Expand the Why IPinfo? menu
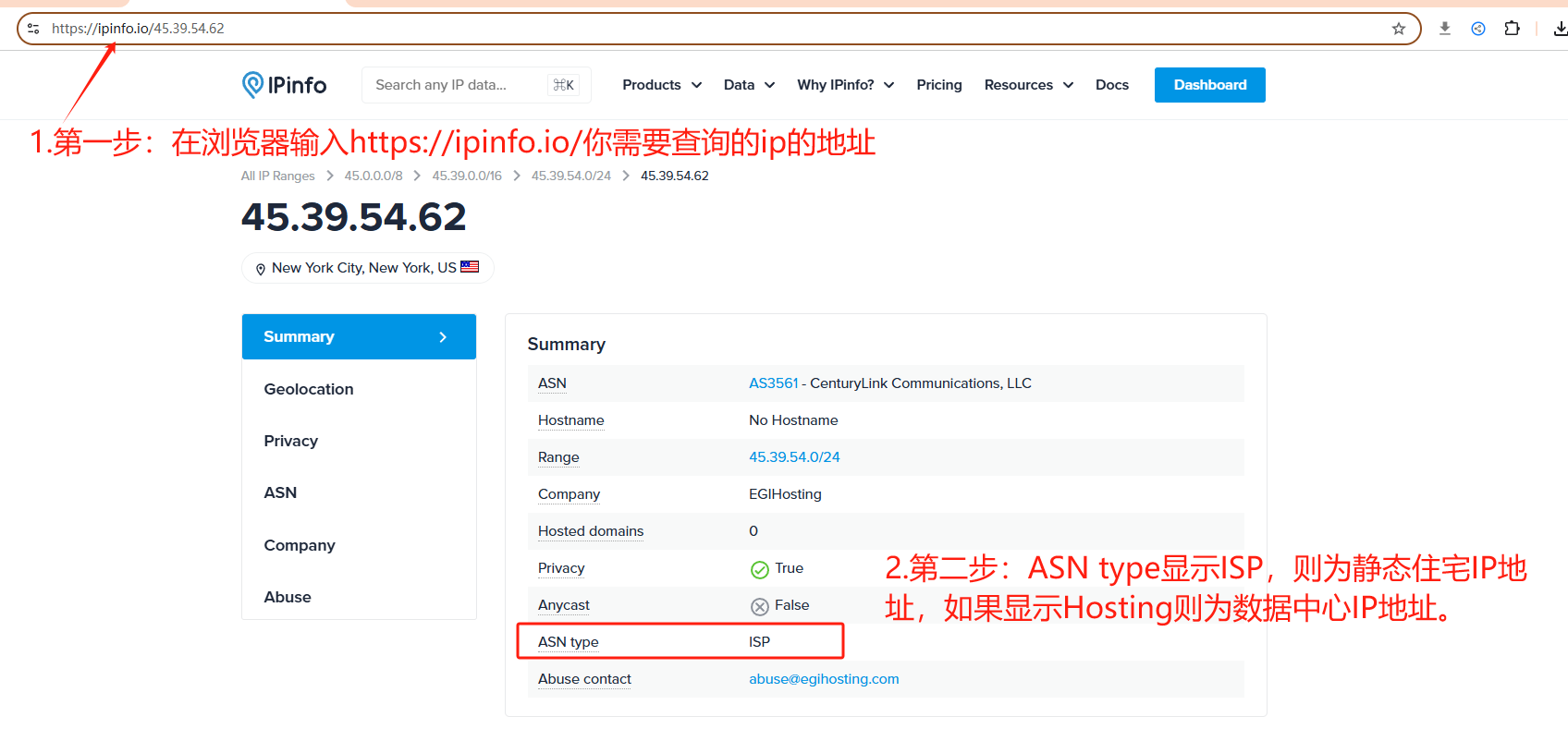The image size is (1568, 729). [845, 85]
